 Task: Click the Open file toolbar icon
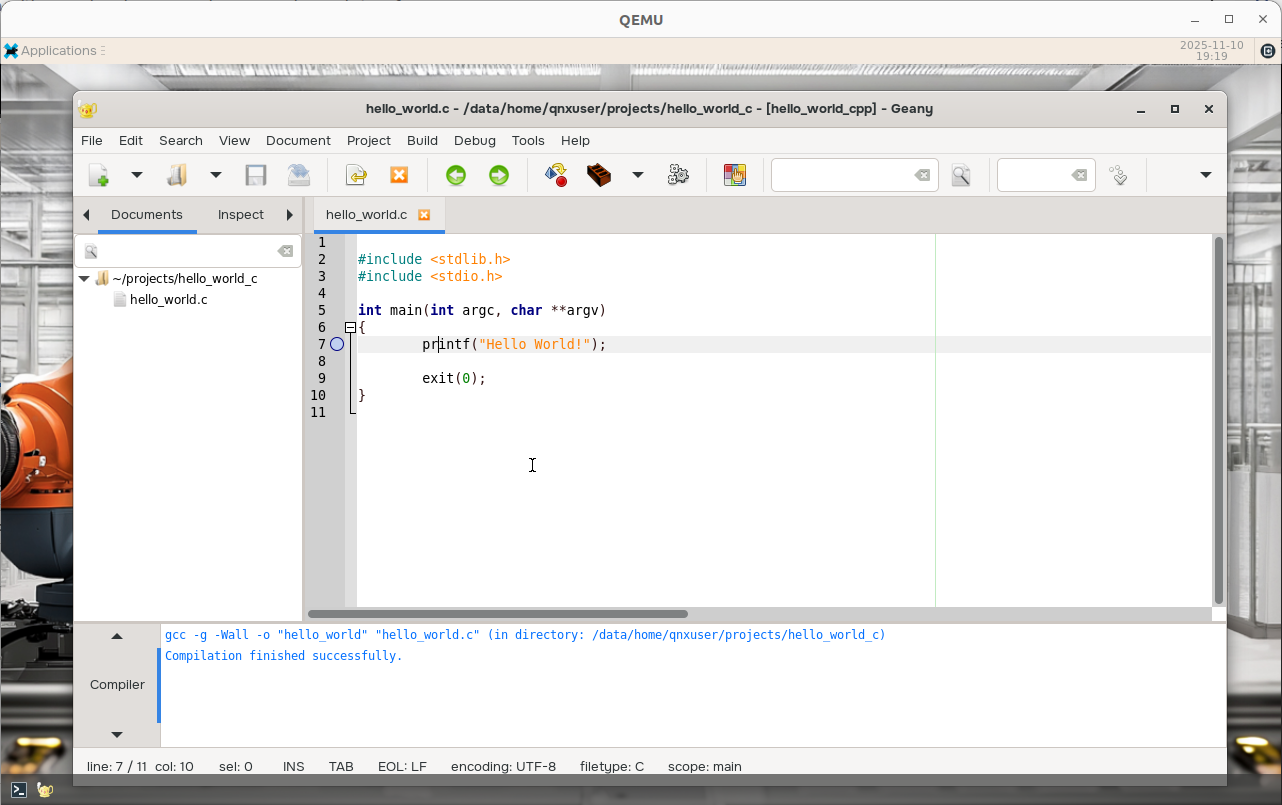(x=177, y=175)
